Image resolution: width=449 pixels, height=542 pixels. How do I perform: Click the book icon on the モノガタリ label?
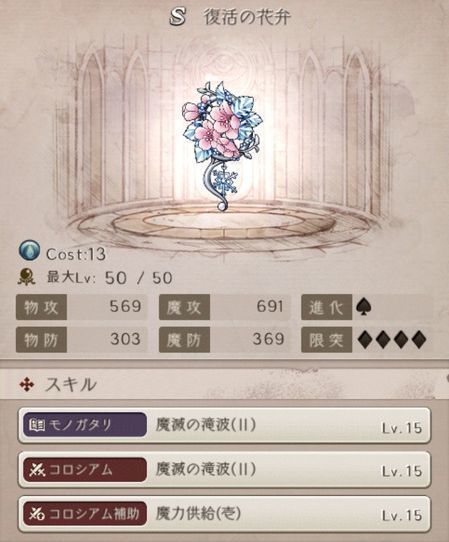37,425
